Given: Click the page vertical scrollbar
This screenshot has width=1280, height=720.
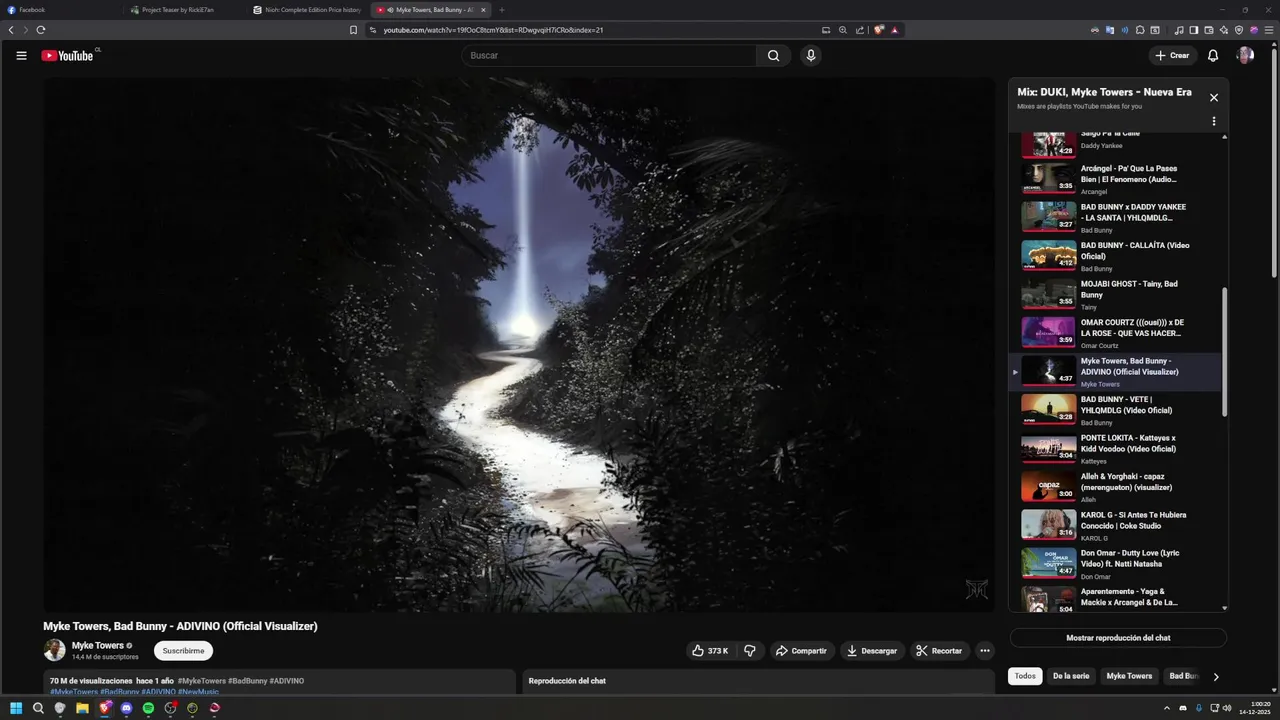Looking at the screenshot, I should (1274, 162).
